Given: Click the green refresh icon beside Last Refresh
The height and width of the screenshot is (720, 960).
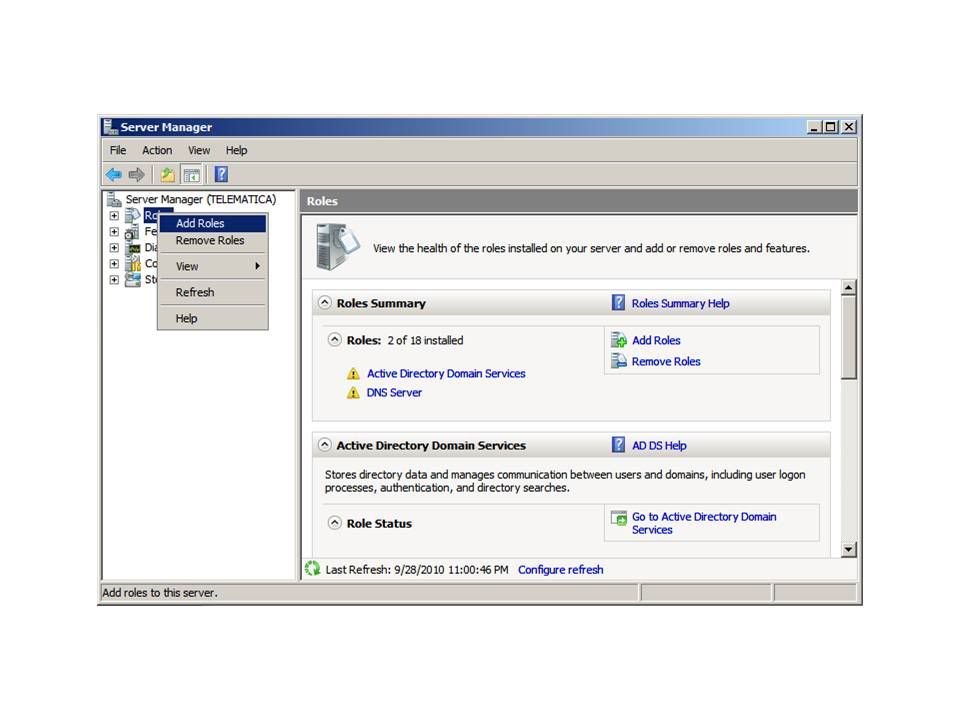Looking at the screenshot, I should coord(313,569).
